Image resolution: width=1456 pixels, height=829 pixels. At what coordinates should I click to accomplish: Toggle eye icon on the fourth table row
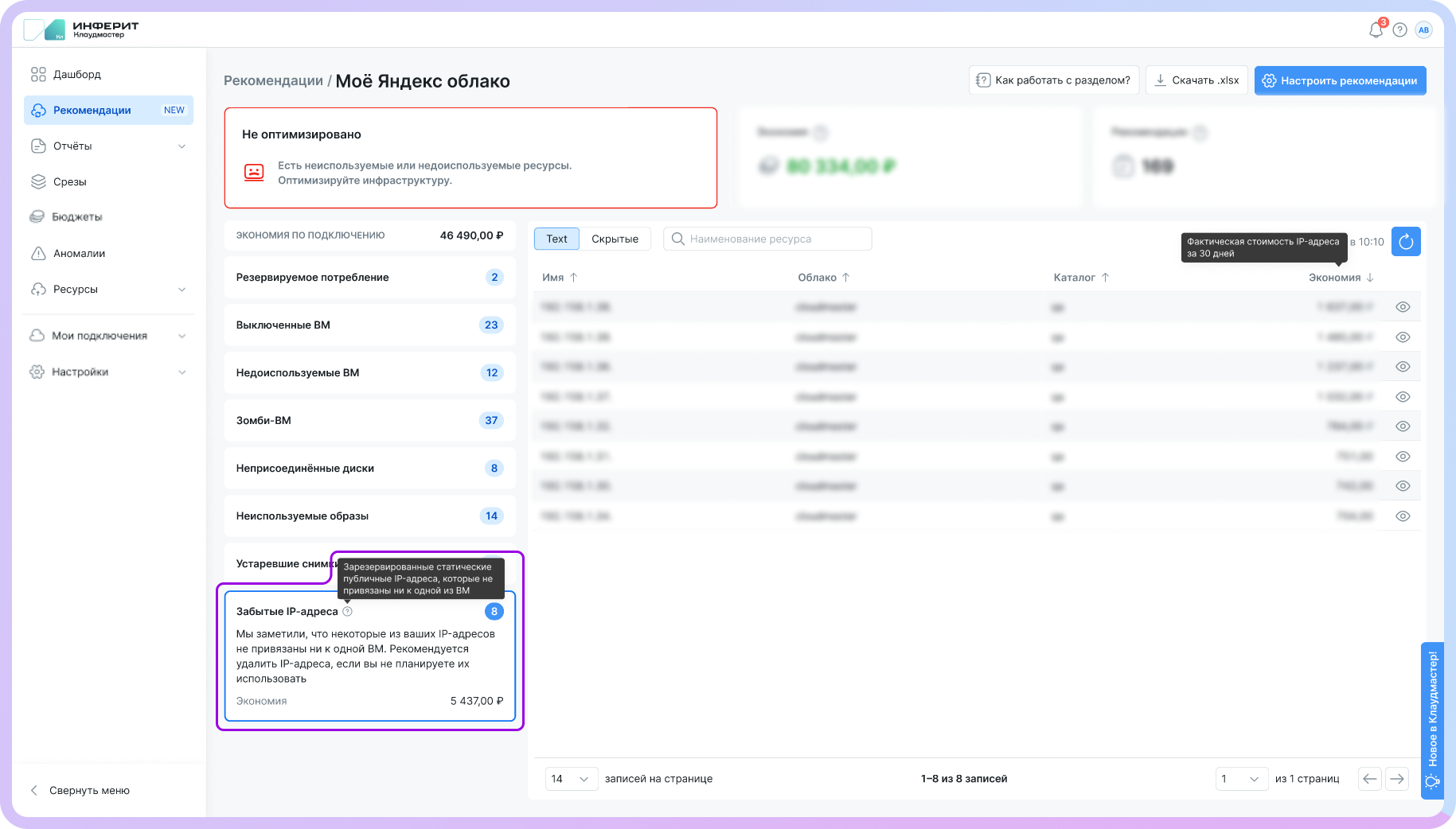(1403, 397)
